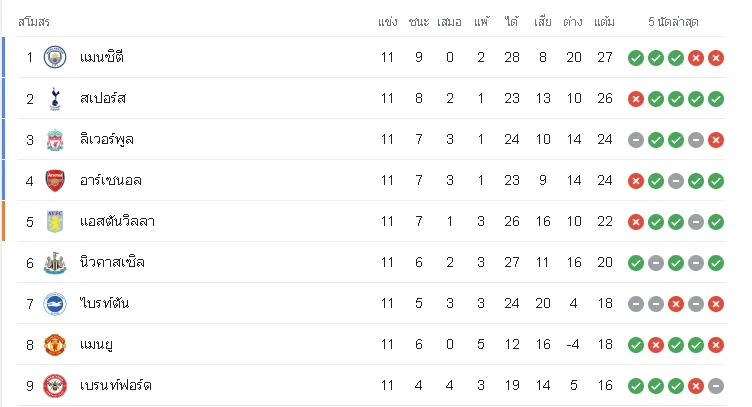Open the ลิเวอร์พูล team name link
752x407 pixels.
click(x=106, y=140)
